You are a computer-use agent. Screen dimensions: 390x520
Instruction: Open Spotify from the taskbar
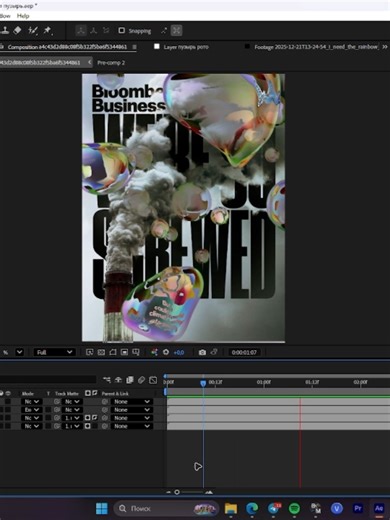click(x=294, y=509)
